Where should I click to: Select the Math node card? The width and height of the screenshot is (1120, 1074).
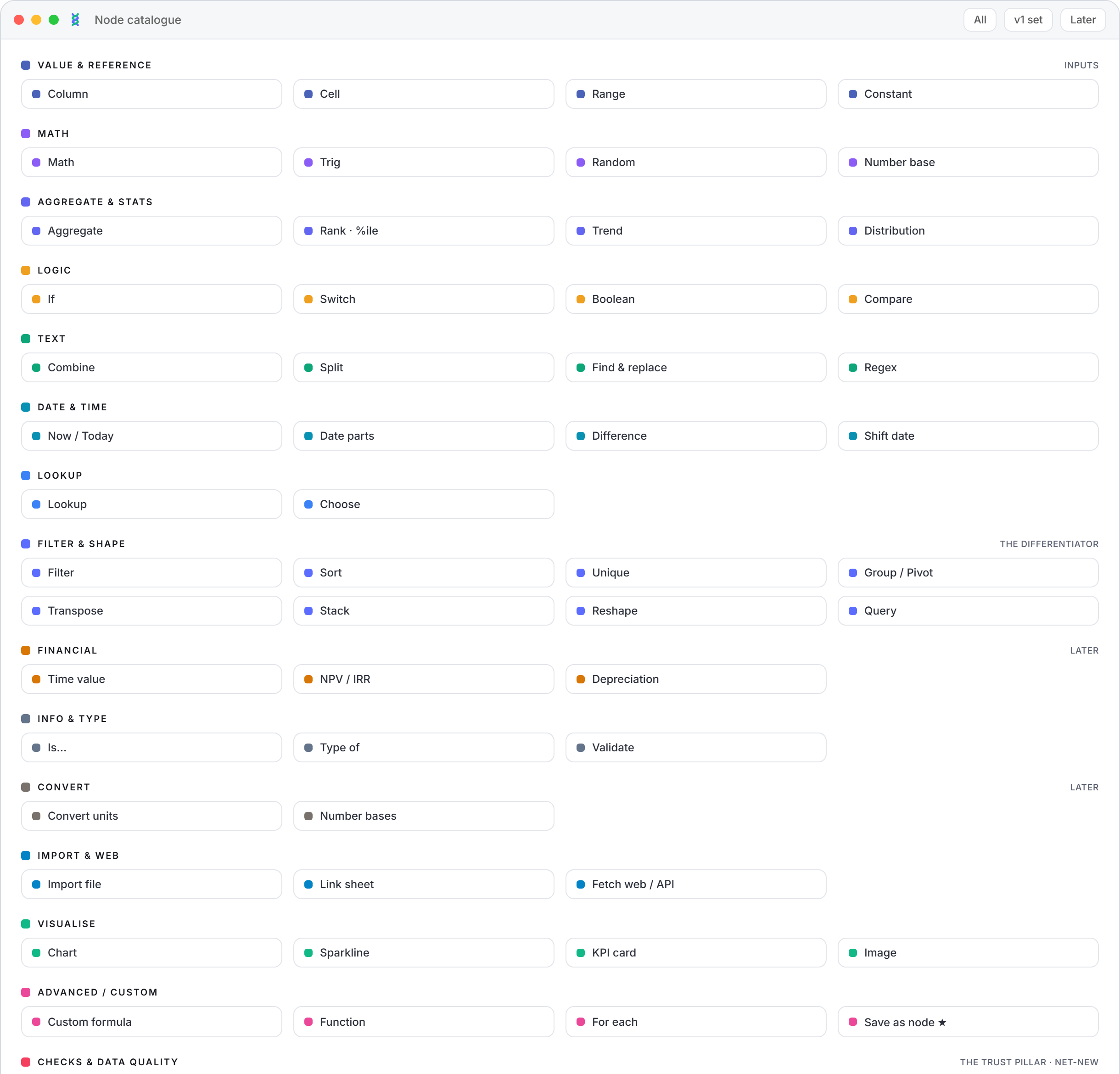151,162
